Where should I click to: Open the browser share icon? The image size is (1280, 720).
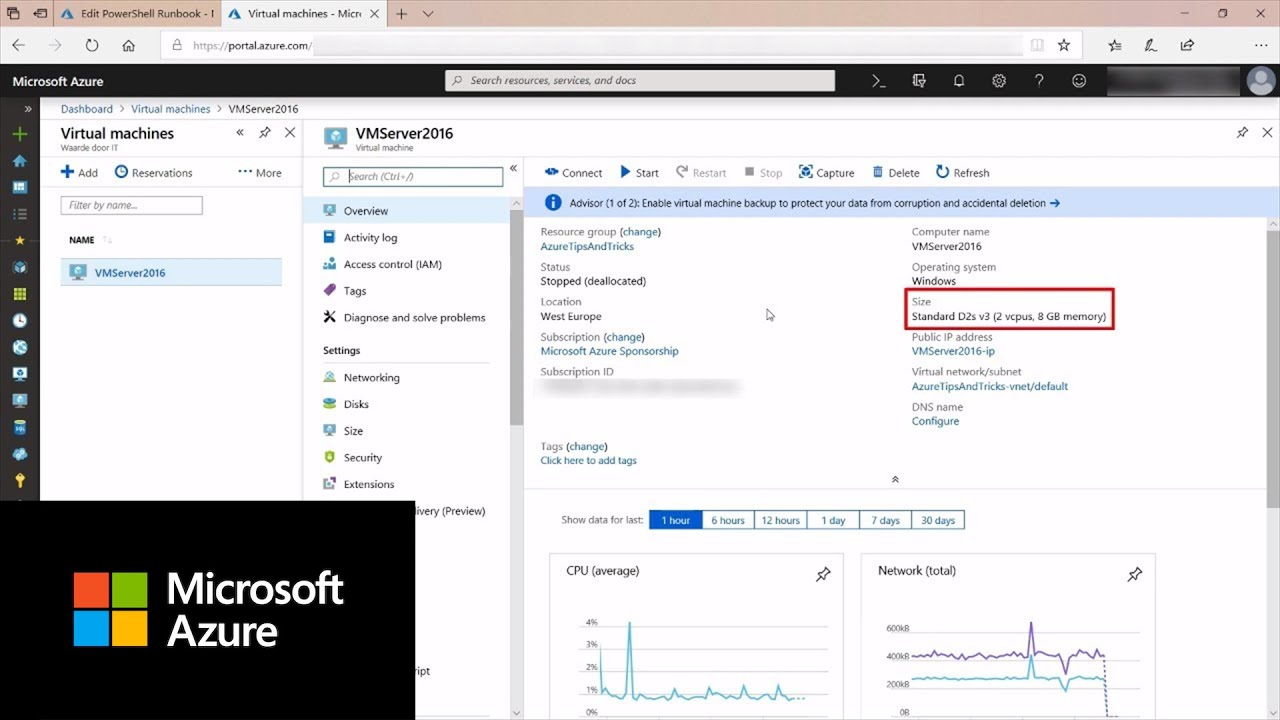(x=1187, y=45)
